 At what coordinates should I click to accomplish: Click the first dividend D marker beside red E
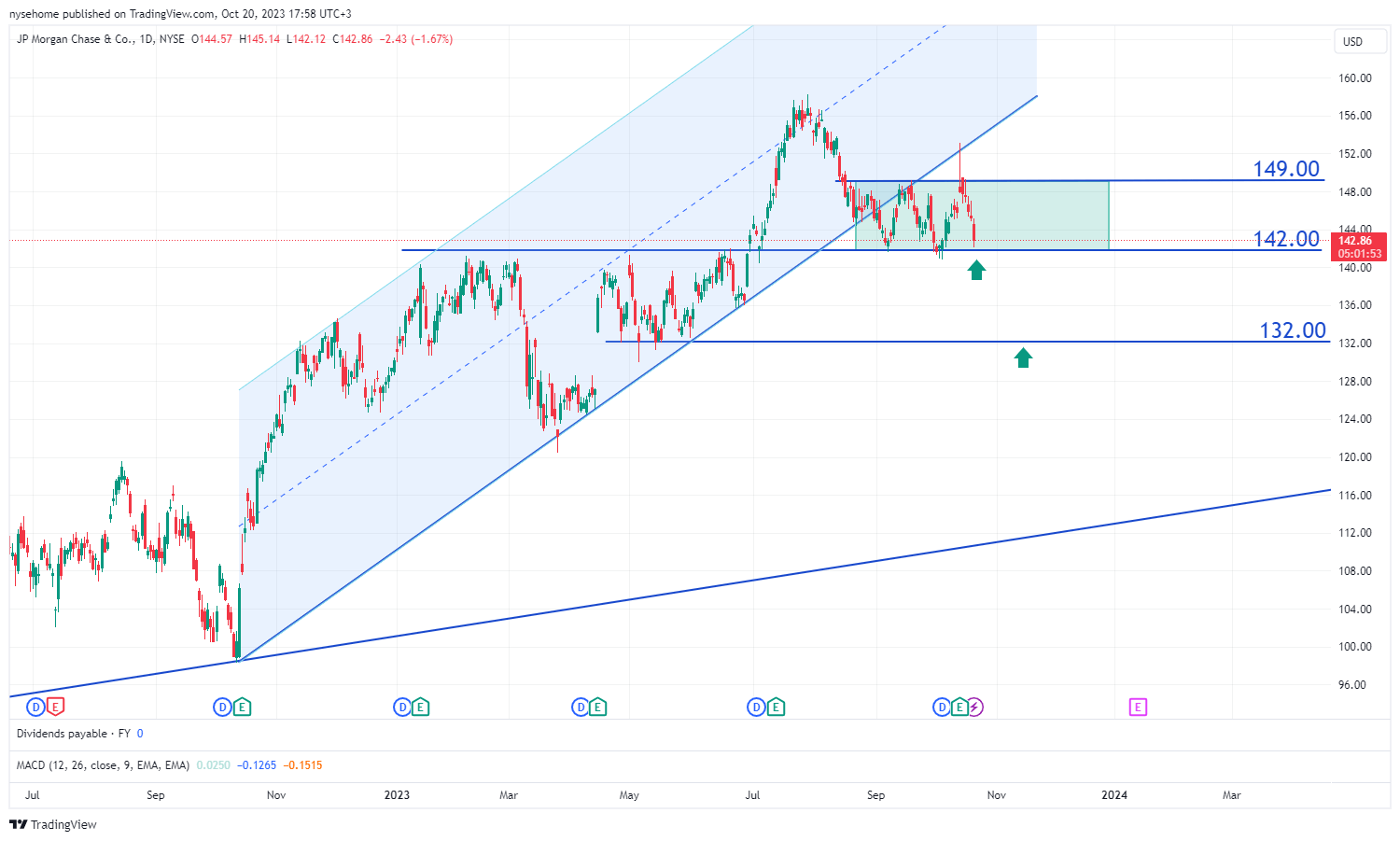tap(36, 707)
